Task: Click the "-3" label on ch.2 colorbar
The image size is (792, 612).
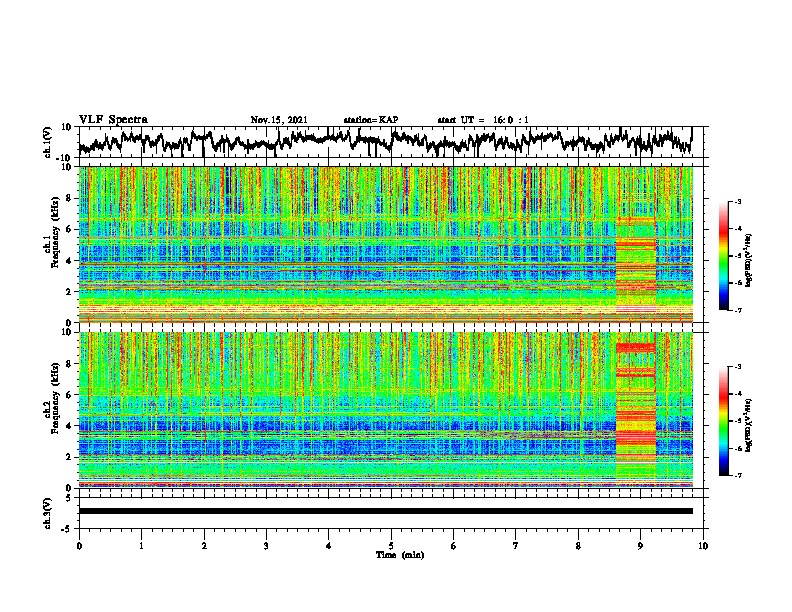Action: (x=738, y=367)
